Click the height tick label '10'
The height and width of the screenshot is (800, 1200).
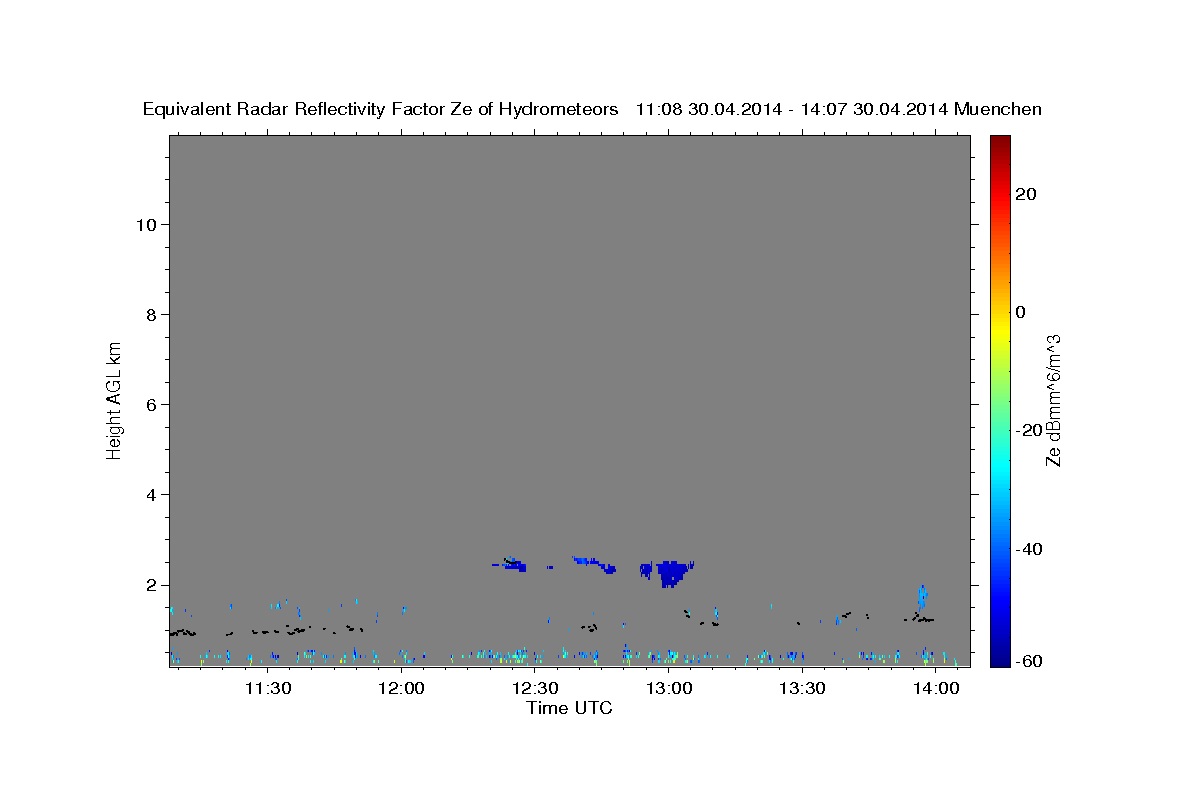point(145,224)
